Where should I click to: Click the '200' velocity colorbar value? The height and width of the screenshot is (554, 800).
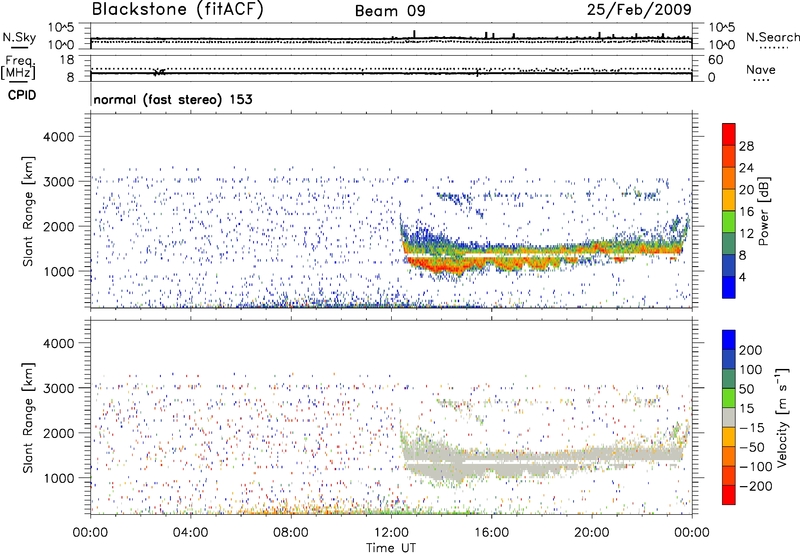point(751,350)
